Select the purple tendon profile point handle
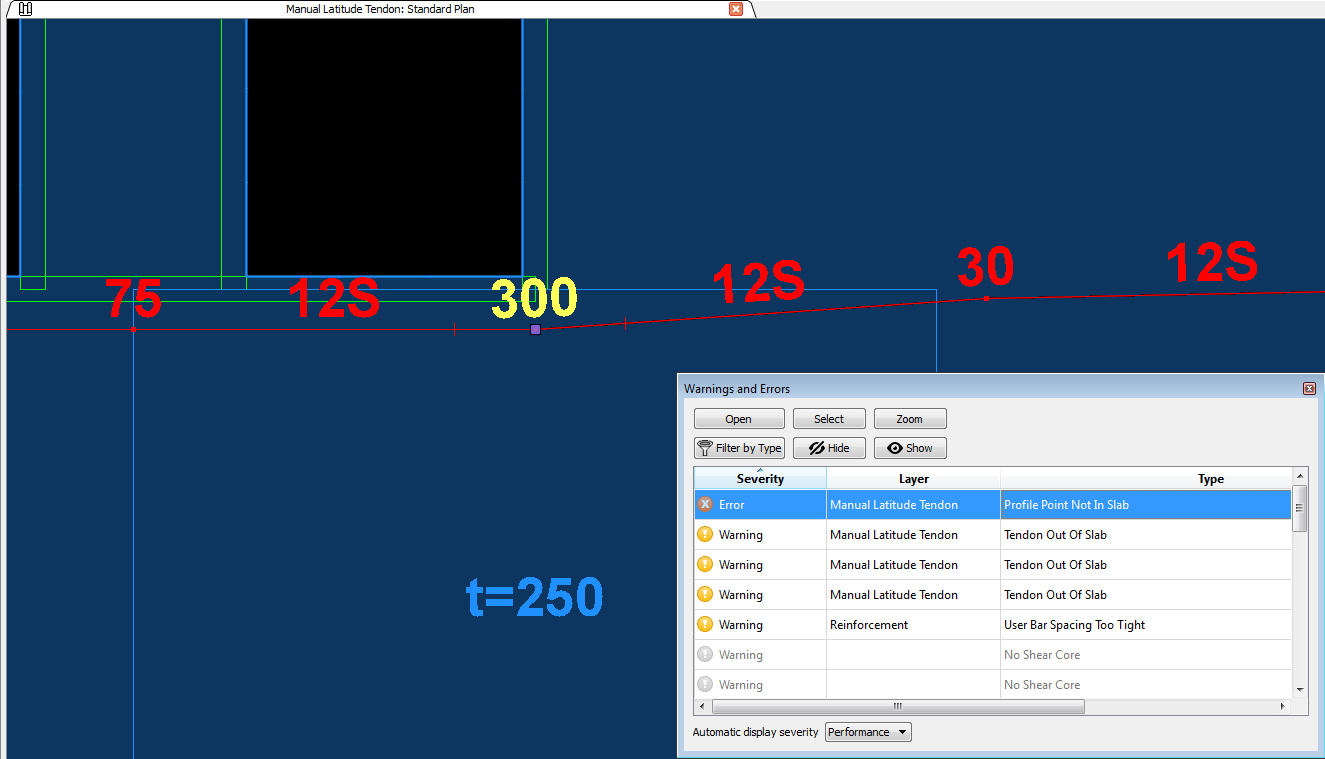Screen dimensions: 1325x759 point(535,329)
